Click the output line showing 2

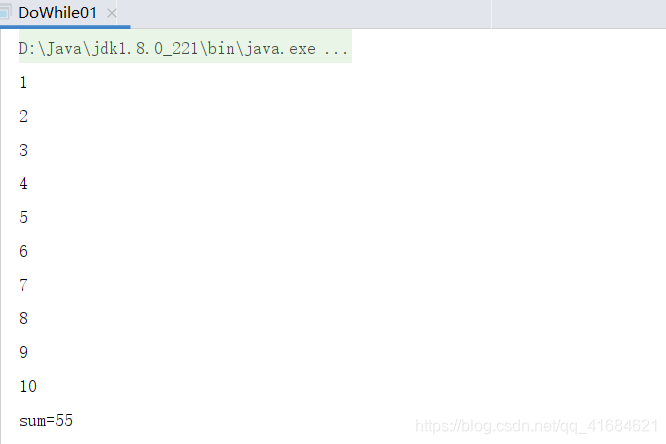[23, 116]
